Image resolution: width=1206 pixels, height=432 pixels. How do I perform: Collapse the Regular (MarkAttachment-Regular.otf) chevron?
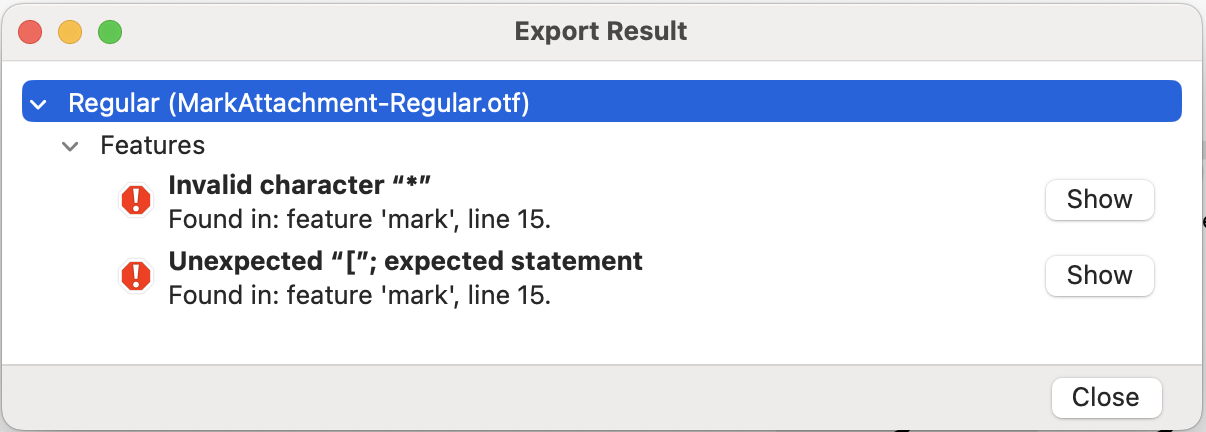click(38, 104)
